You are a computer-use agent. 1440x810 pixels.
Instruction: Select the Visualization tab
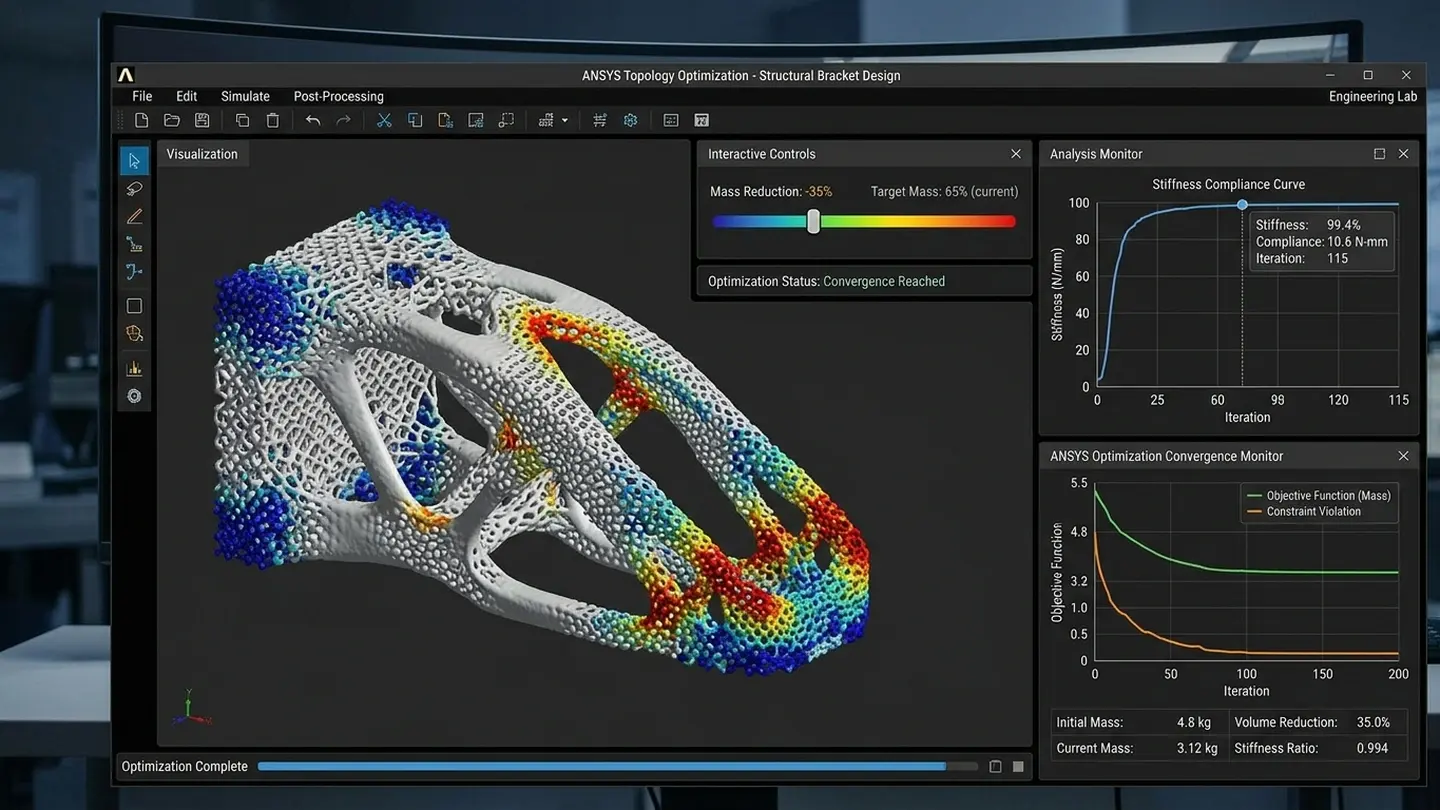tap(202, 154)
